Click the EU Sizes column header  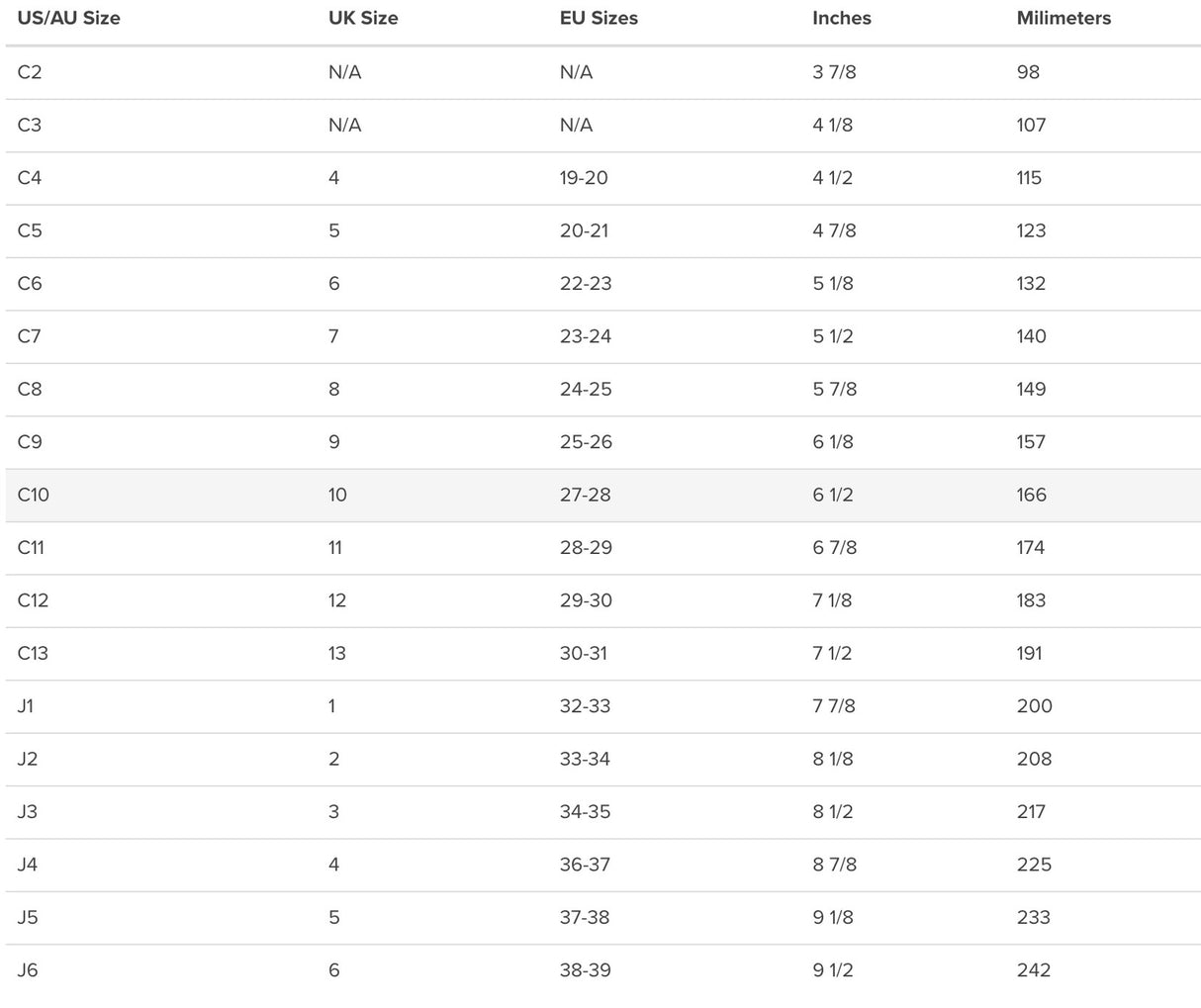(599, 18)
